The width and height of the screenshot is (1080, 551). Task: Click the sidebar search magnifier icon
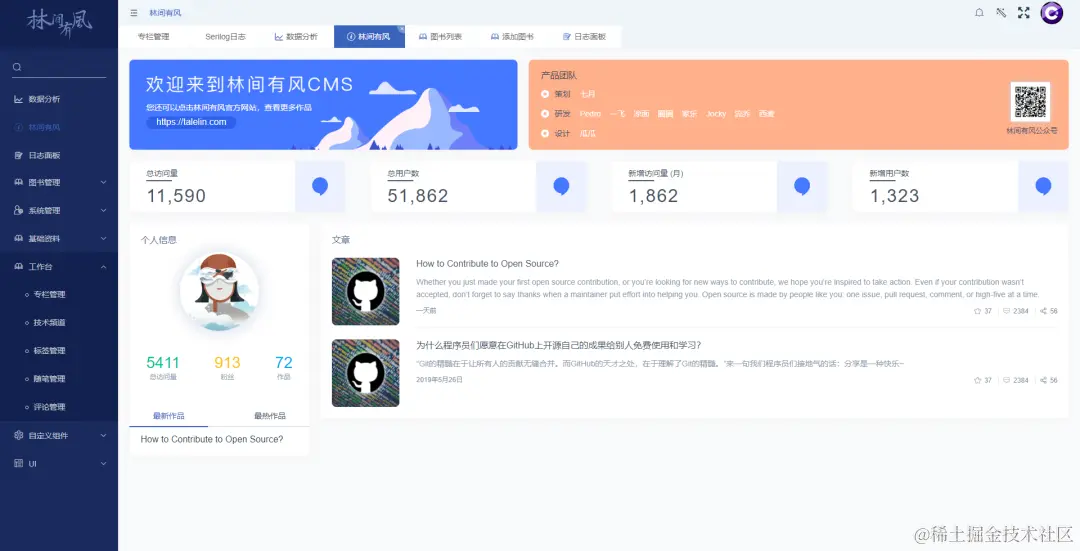pyautogui.click(x=17, y=67)
